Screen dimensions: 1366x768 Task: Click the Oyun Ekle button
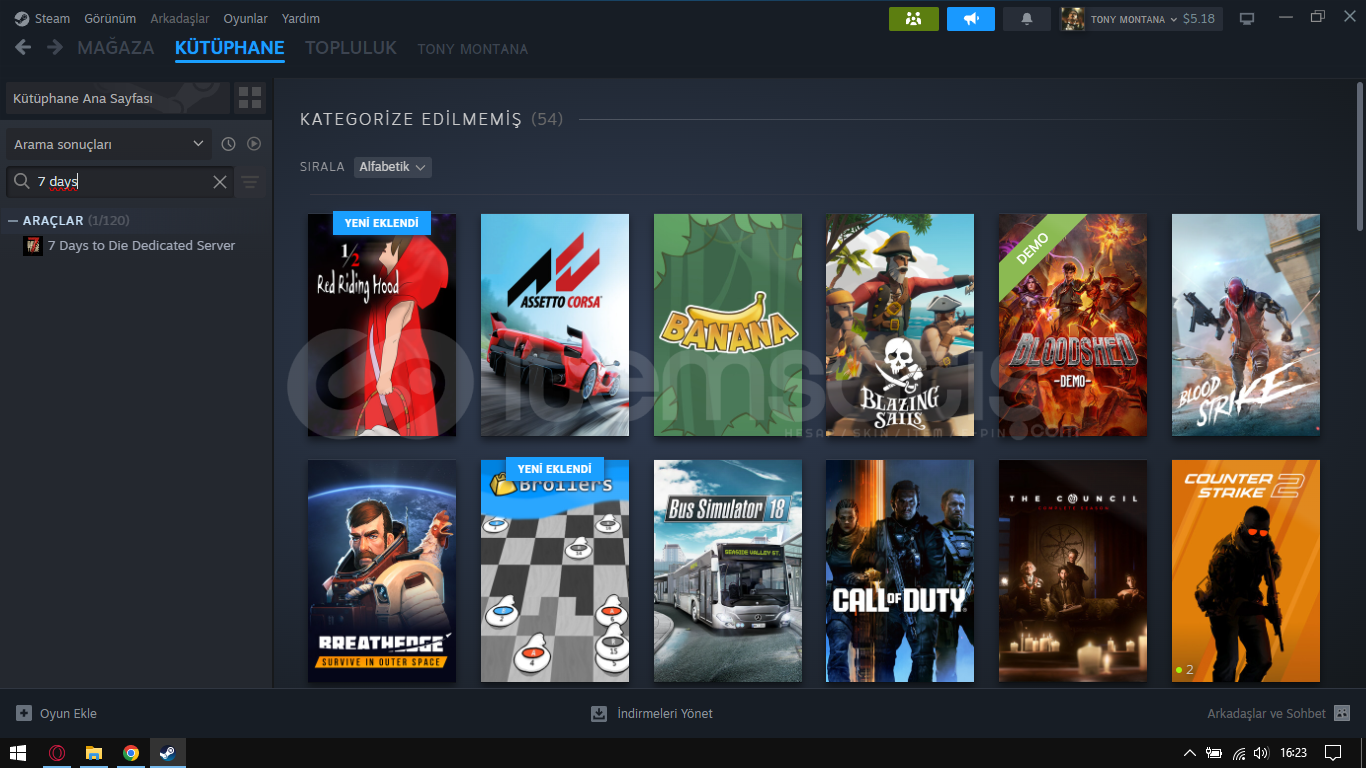(x=57, y=713)
